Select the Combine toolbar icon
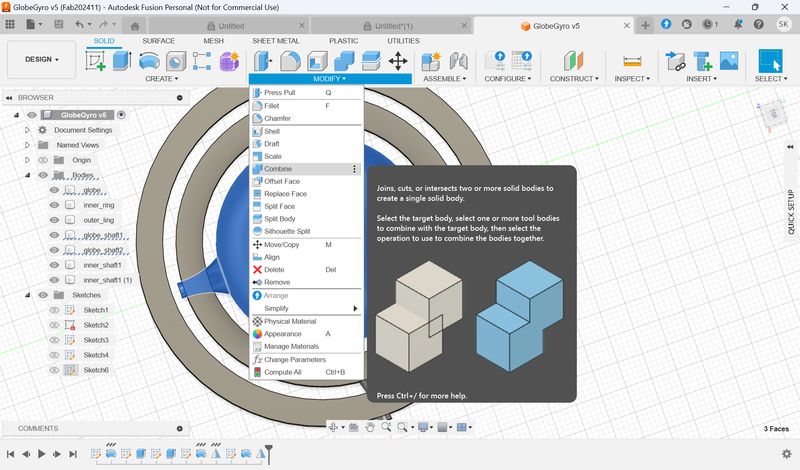 click(344, 61)
